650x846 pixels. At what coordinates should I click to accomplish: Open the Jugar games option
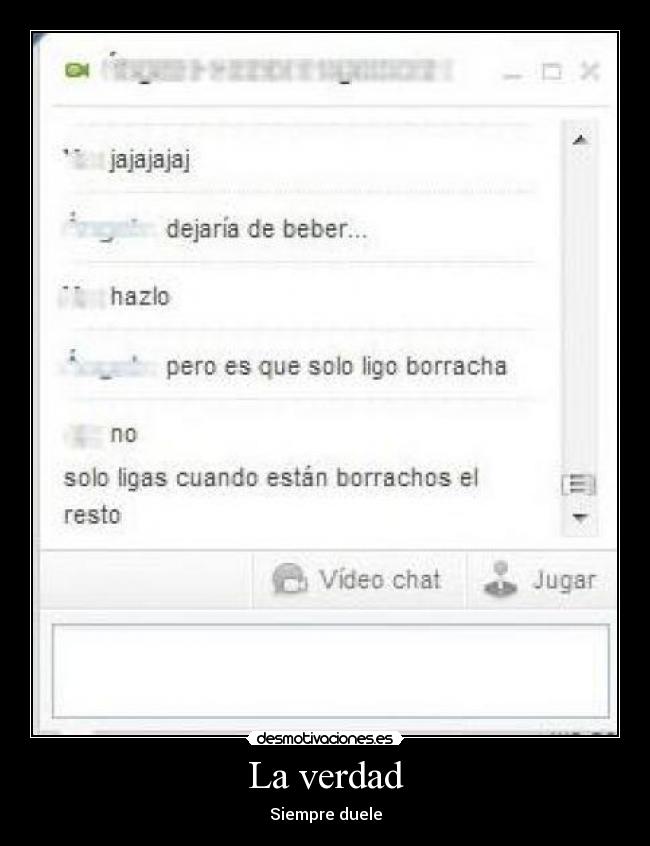click(x=541, y=580)
